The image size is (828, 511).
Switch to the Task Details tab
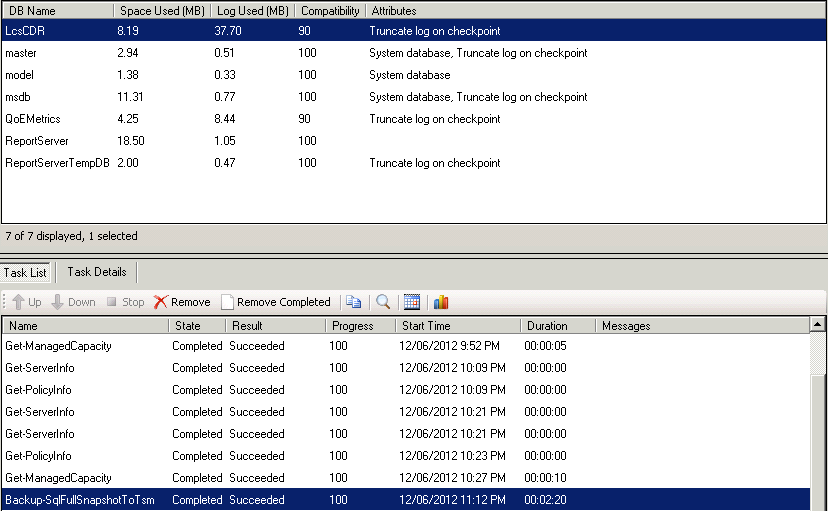click(x=96, y=272)
